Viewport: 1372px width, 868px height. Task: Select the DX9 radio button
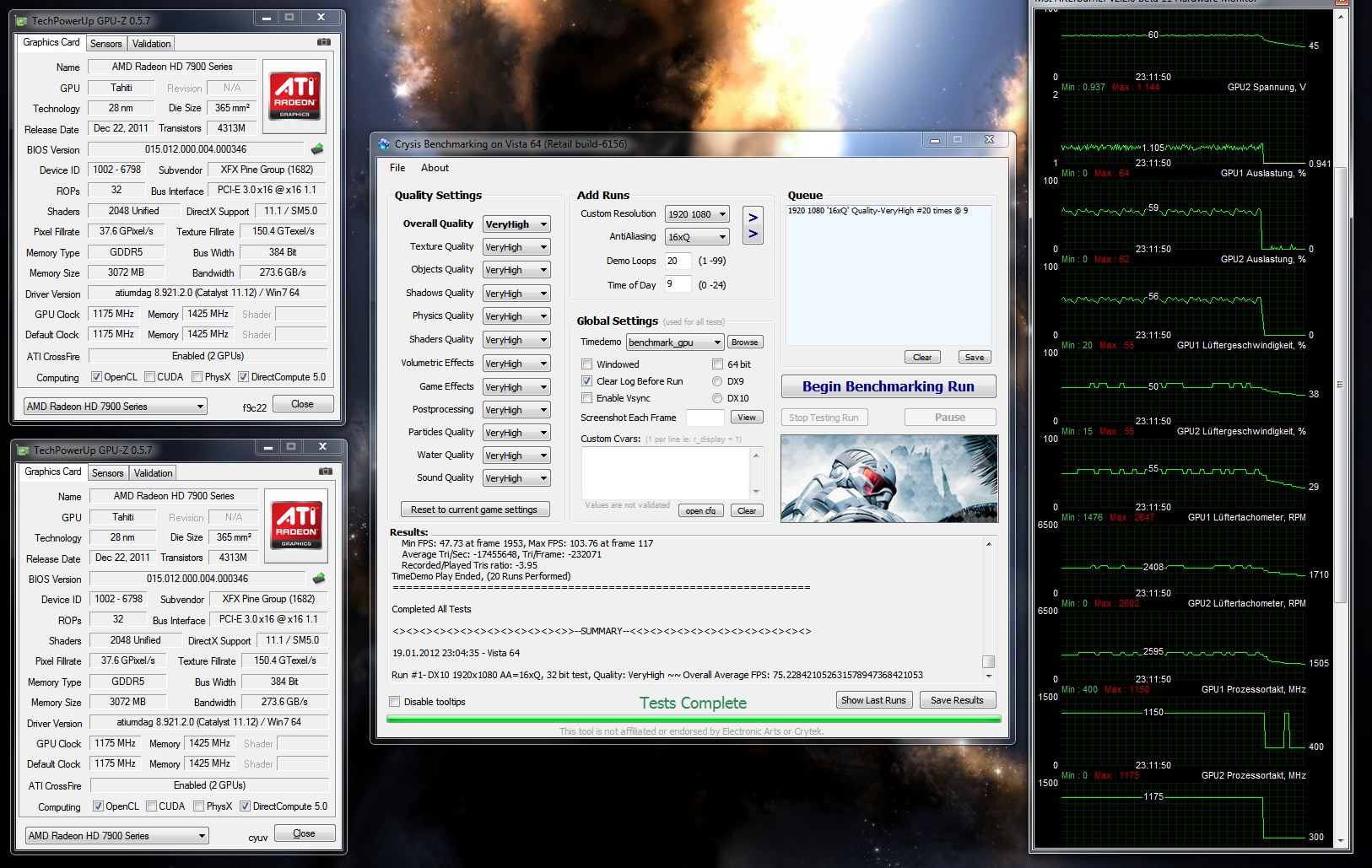click(717, 381)
